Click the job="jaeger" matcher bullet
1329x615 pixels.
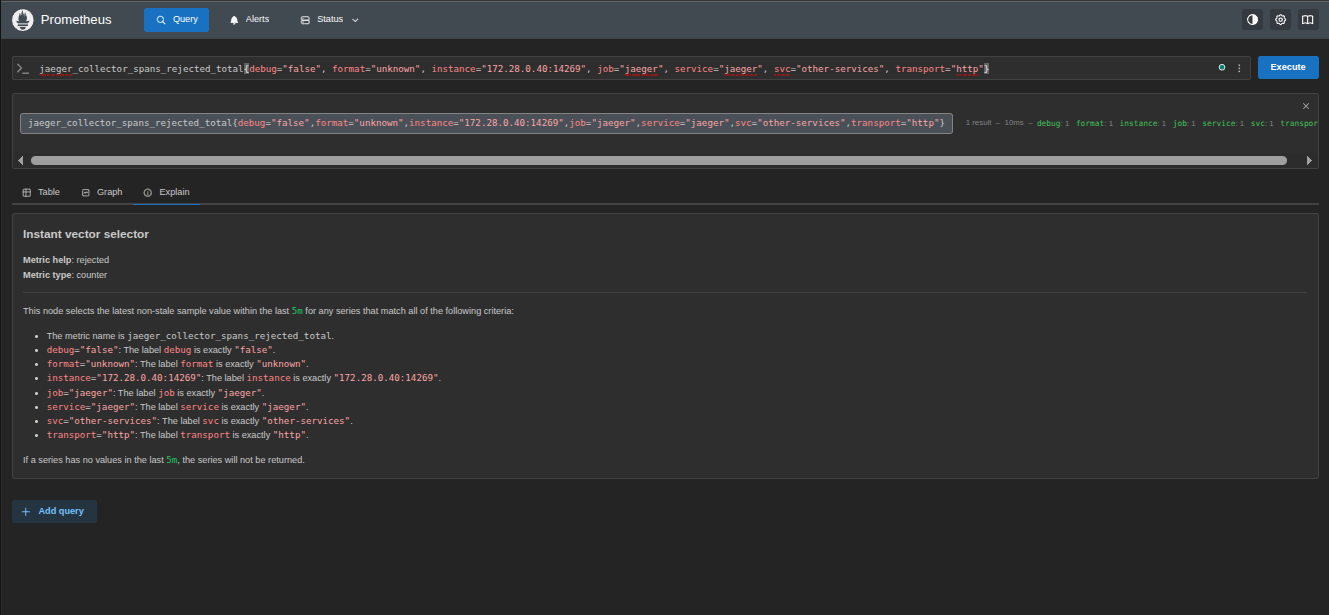coord(155,393)
